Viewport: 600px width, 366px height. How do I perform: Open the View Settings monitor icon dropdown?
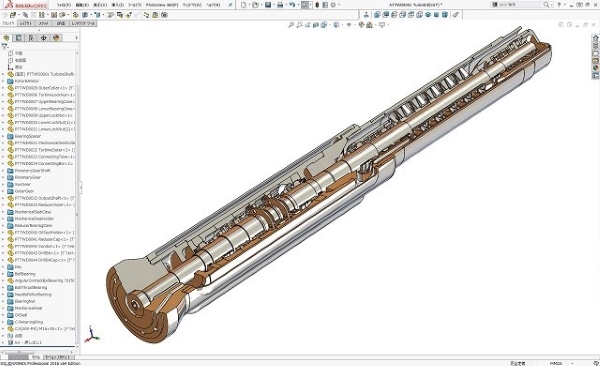pyautogui.click(x=382, y=25)
